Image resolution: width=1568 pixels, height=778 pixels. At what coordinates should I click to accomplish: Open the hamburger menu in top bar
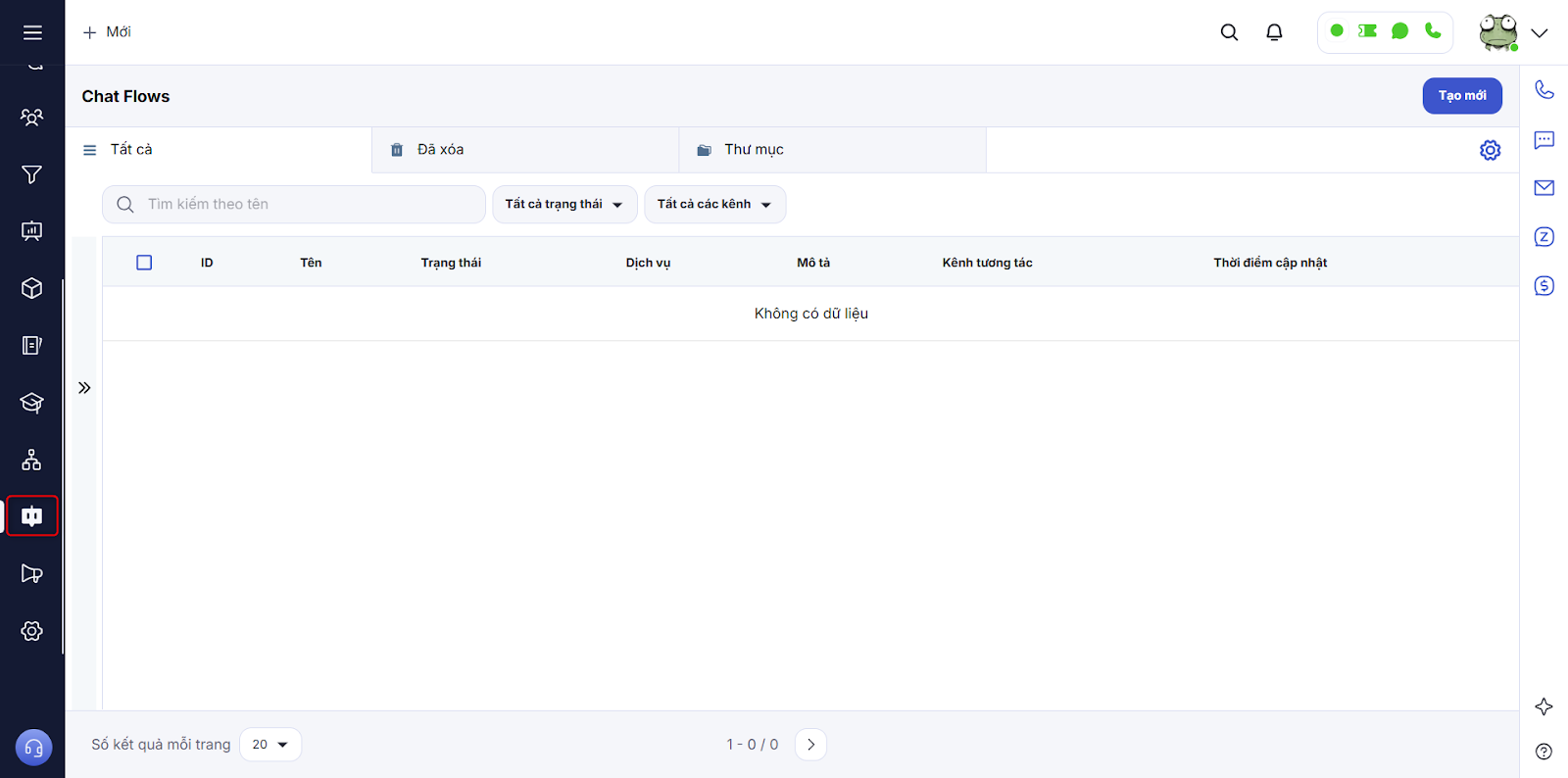coord(32,32)
